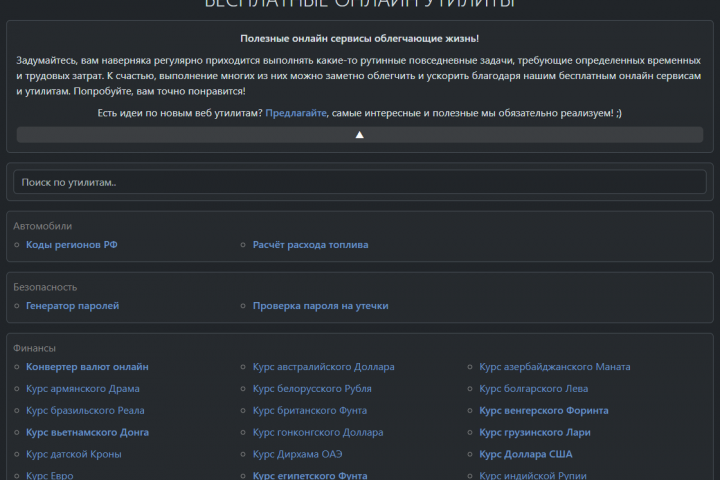Image resolution: width=720 pixels, height=480 pixels.
Task: View Курс грузинского Лари
Action: tap(534, 433)
